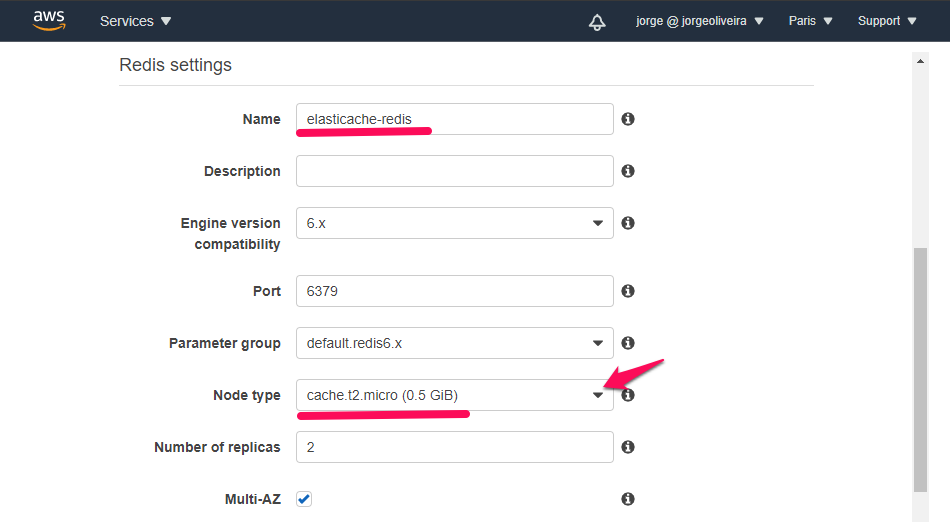
Task: Focus the Description text field
Action: coord(454,171)
